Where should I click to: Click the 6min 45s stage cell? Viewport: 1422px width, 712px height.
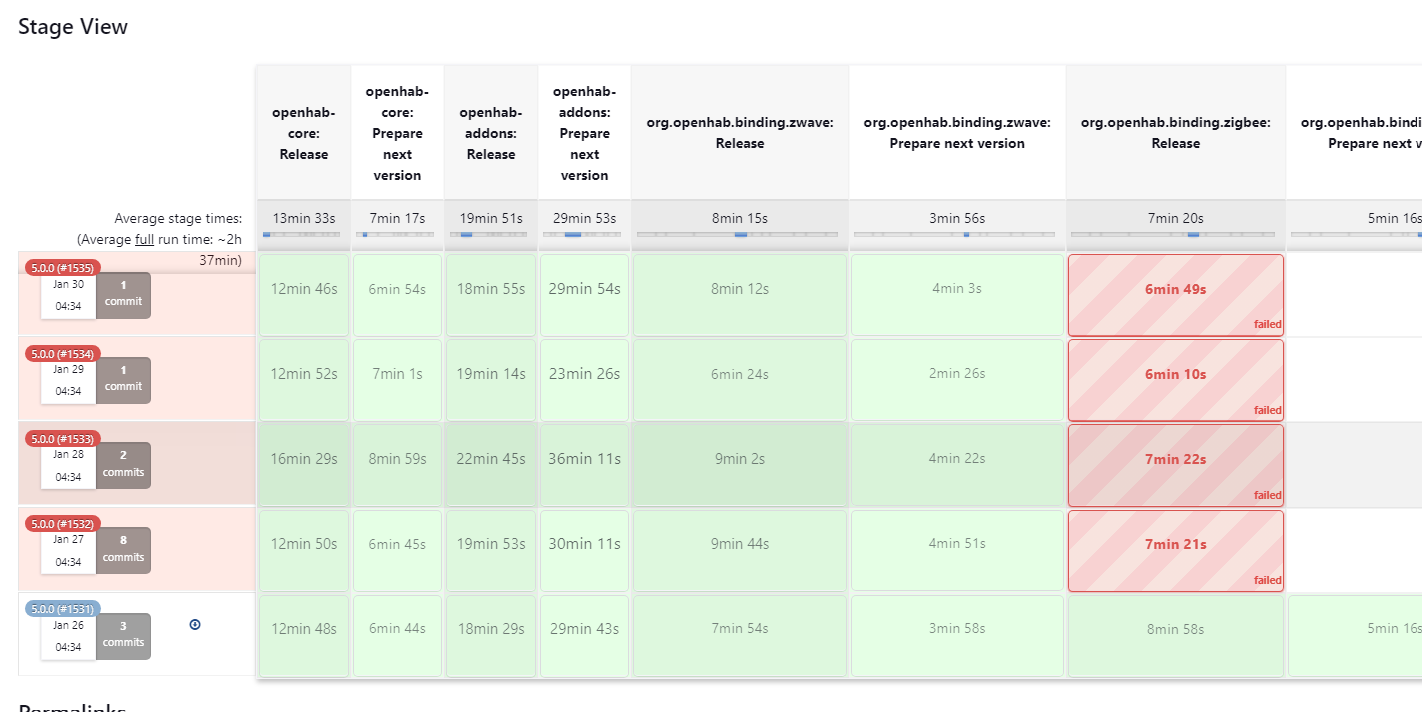397,550
